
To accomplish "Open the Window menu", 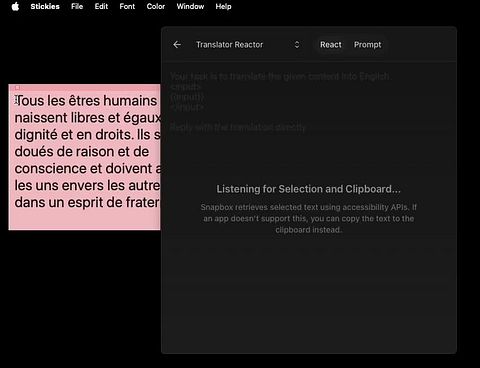I will 190,7.
